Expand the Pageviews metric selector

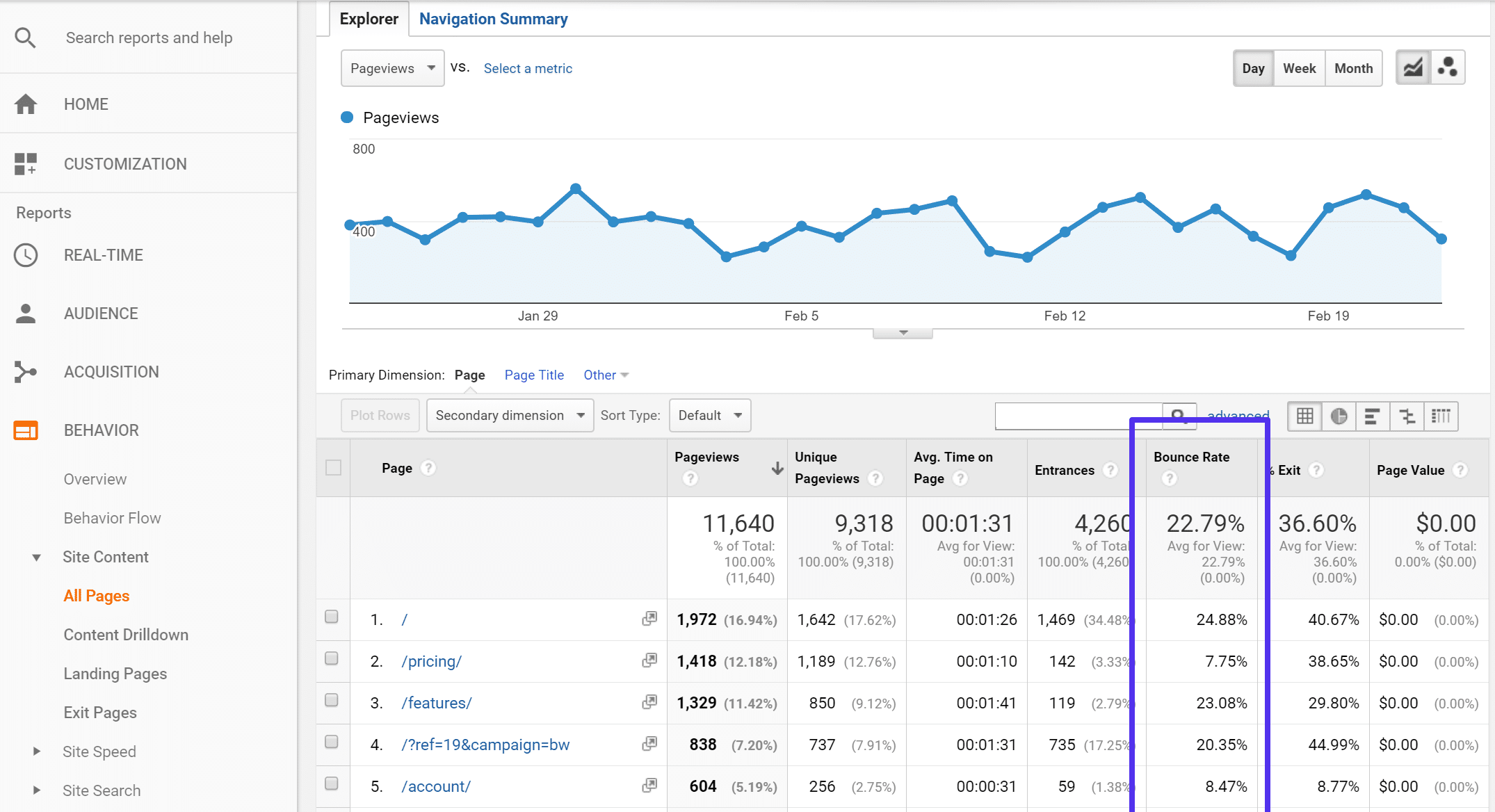(391, 68)
